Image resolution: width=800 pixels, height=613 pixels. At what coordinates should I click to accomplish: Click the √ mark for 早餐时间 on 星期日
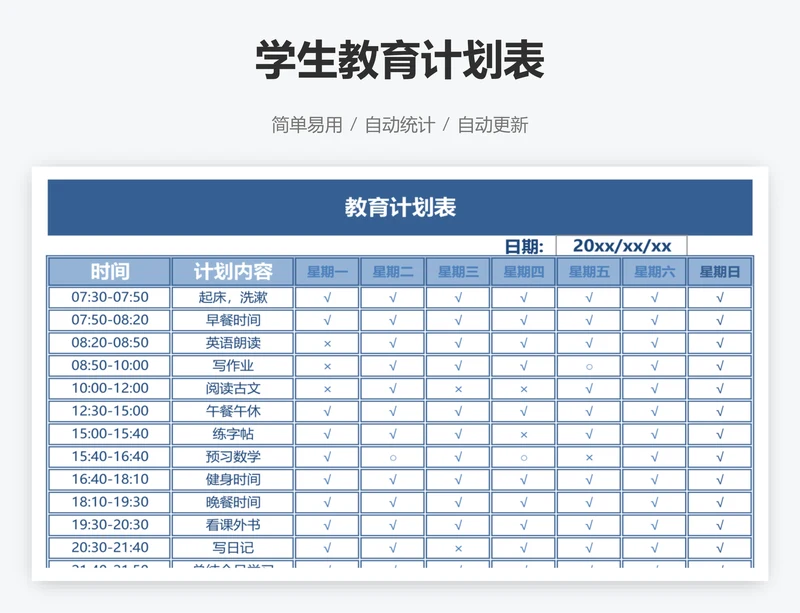[x=720, y=321]
